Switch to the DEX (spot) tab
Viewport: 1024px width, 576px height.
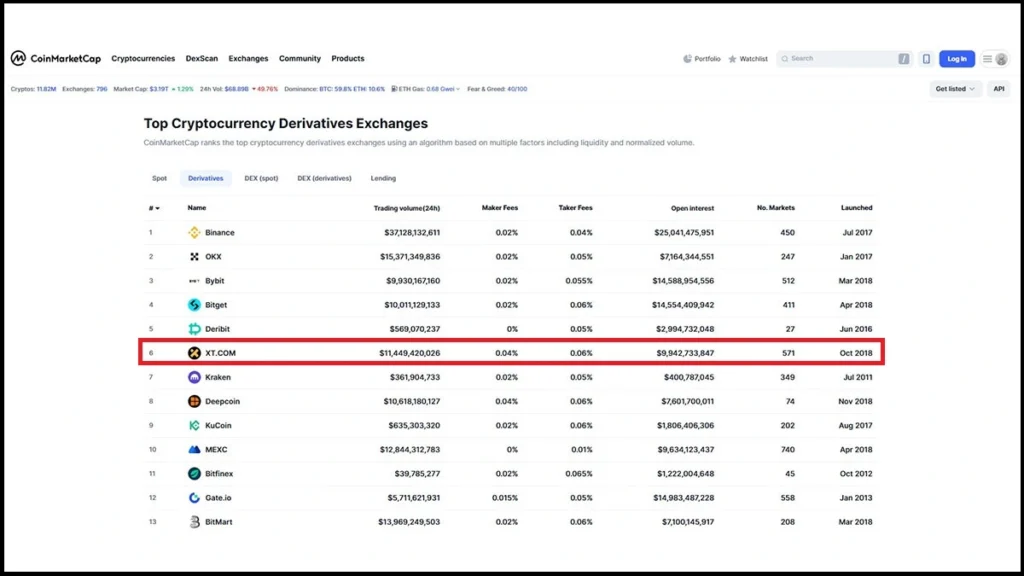[261, 178]
